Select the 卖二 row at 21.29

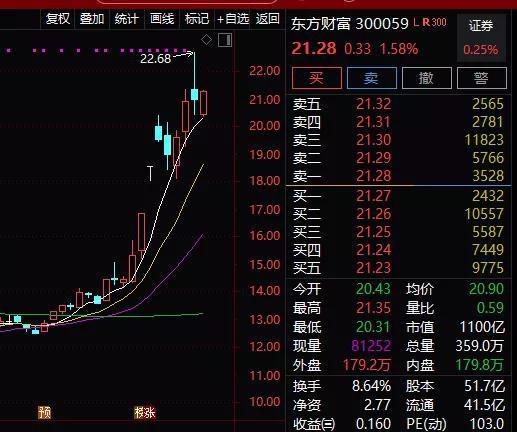(x=398, y=158)
